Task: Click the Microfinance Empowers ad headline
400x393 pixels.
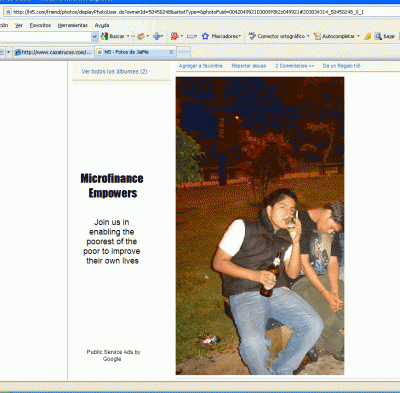Action: [x=112, y=186]
